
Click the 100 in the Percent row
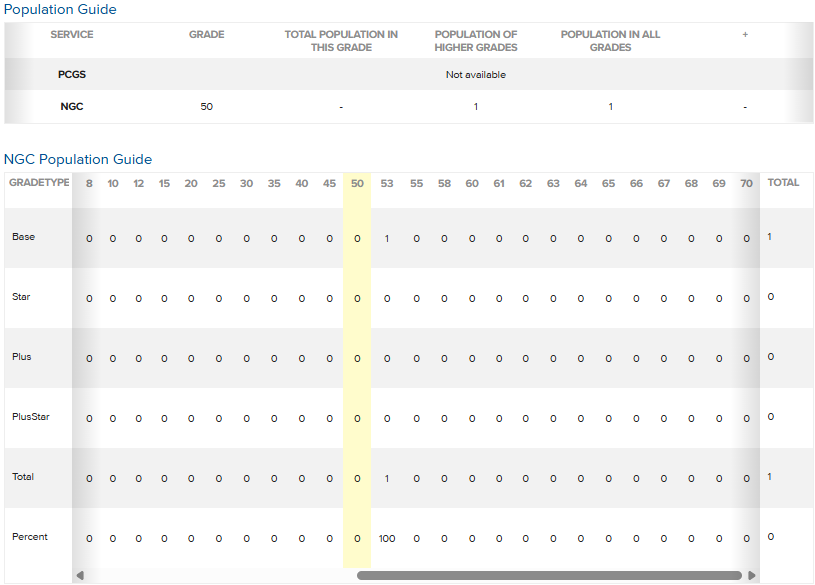tap(387, 539)
